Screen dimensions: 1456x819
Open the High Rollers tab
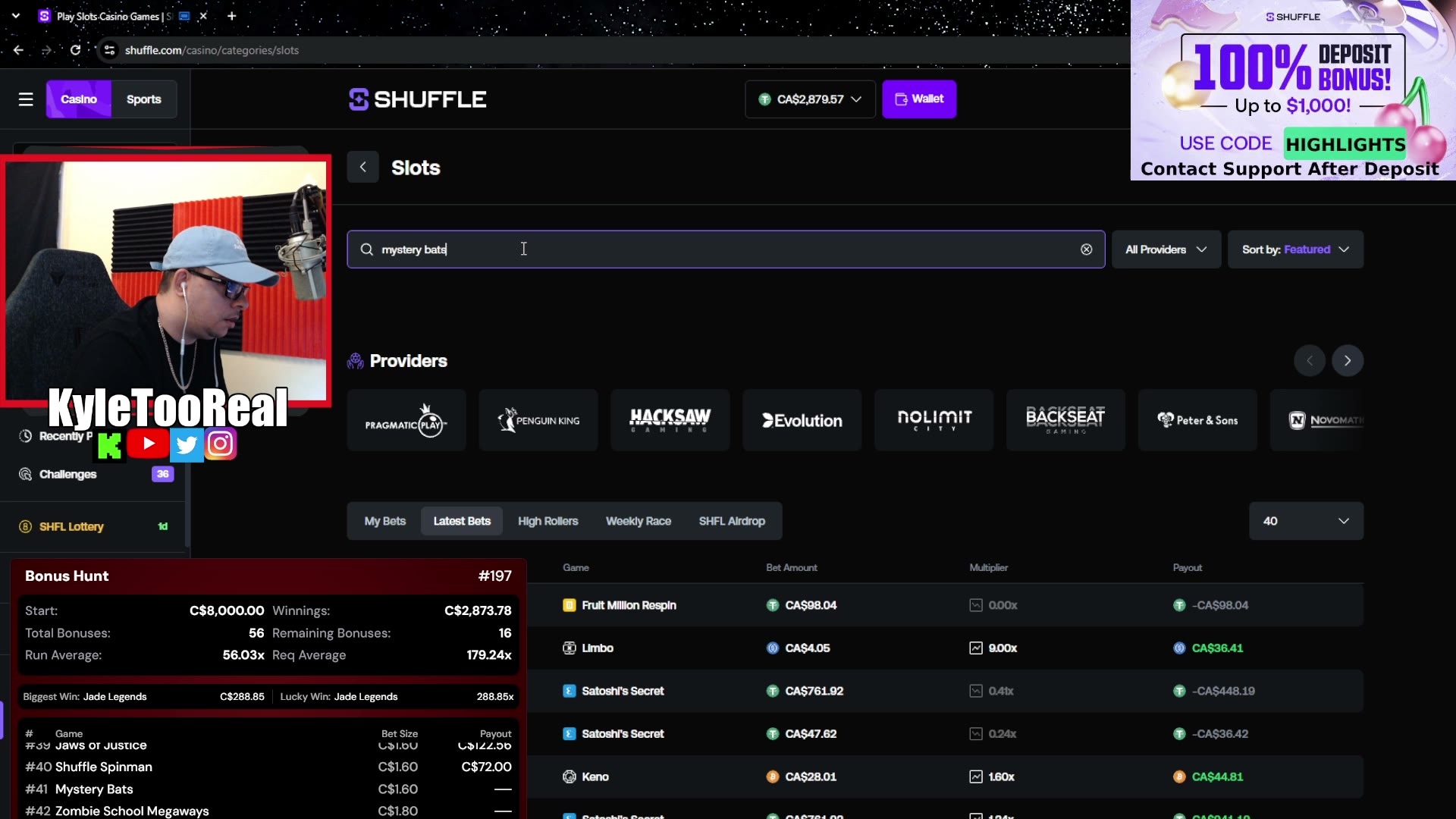click(548, 521)
